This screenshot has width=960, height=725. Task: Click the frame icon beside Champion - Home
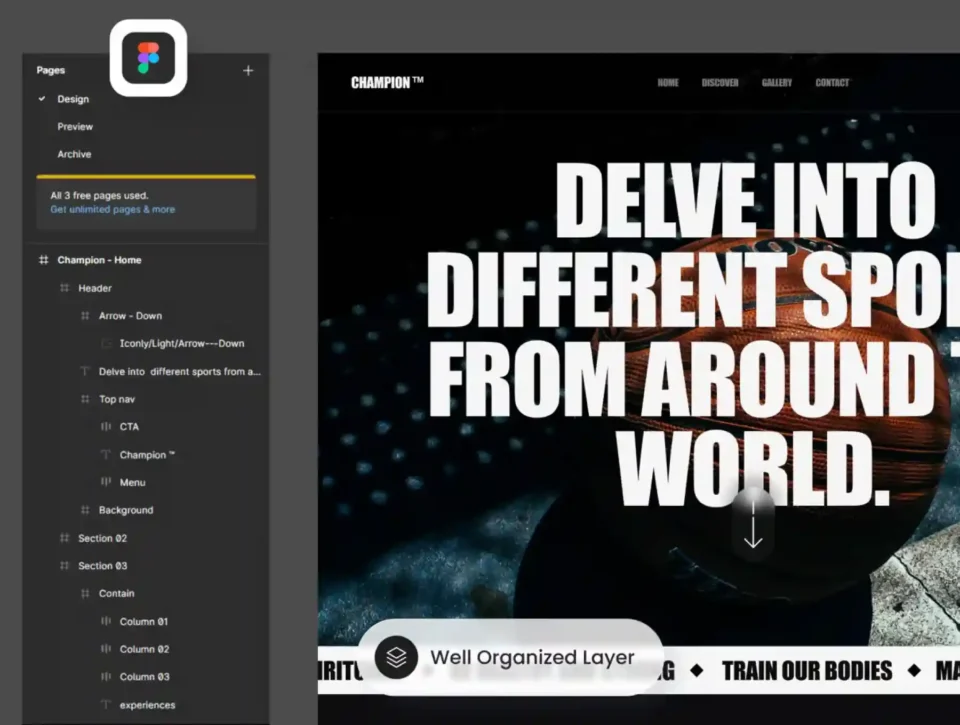[43, 260]
